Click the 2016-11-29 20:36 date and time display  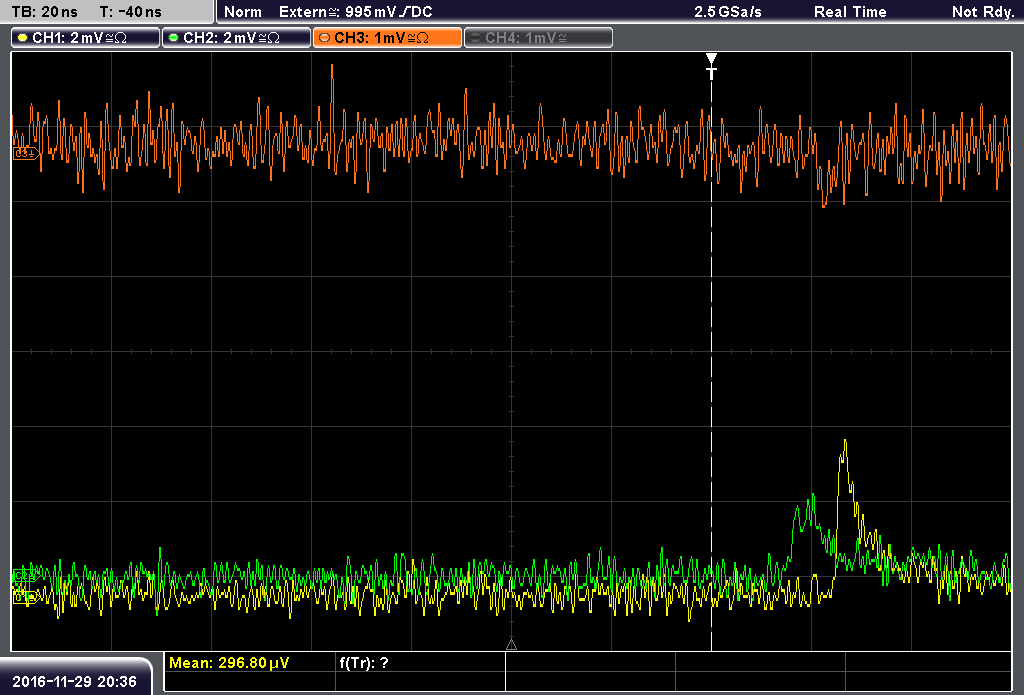pos(74,682)
